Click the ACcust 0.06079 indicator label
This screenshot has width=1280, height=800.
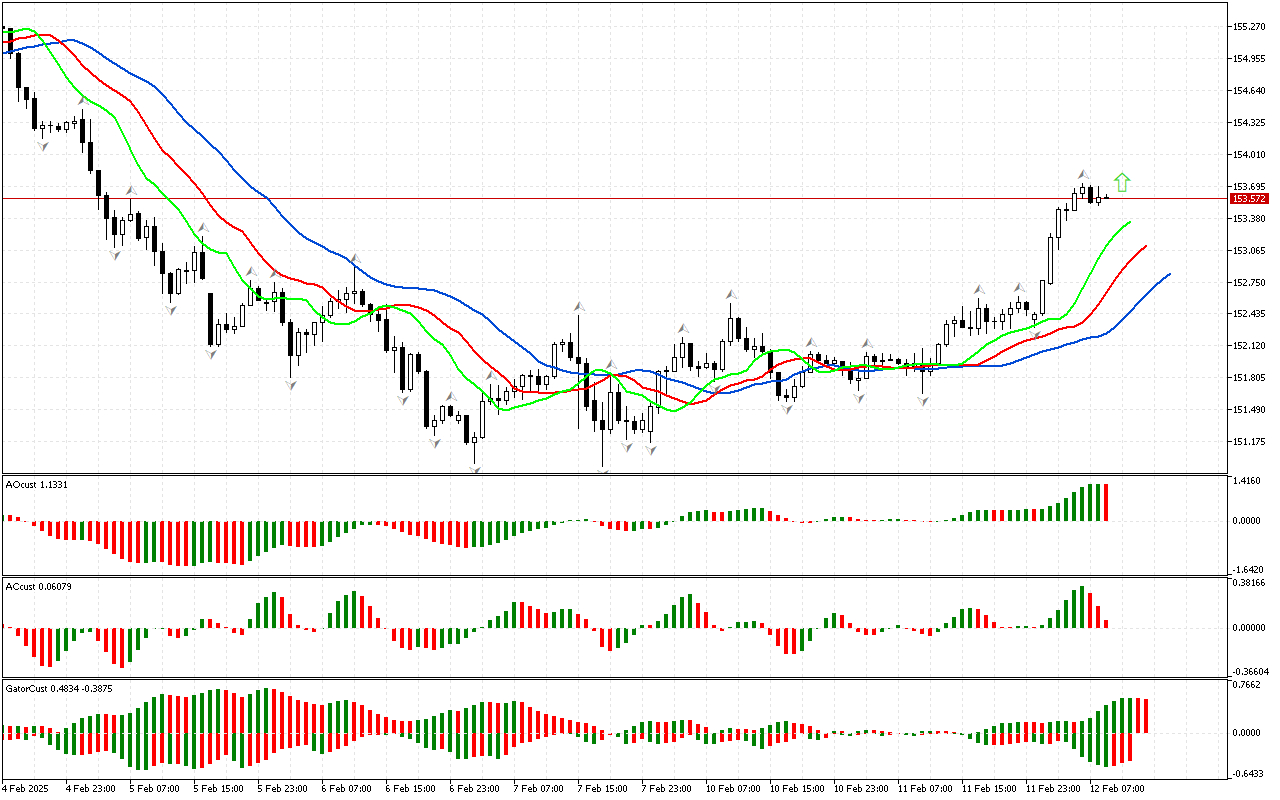click(x=38, y=586)
